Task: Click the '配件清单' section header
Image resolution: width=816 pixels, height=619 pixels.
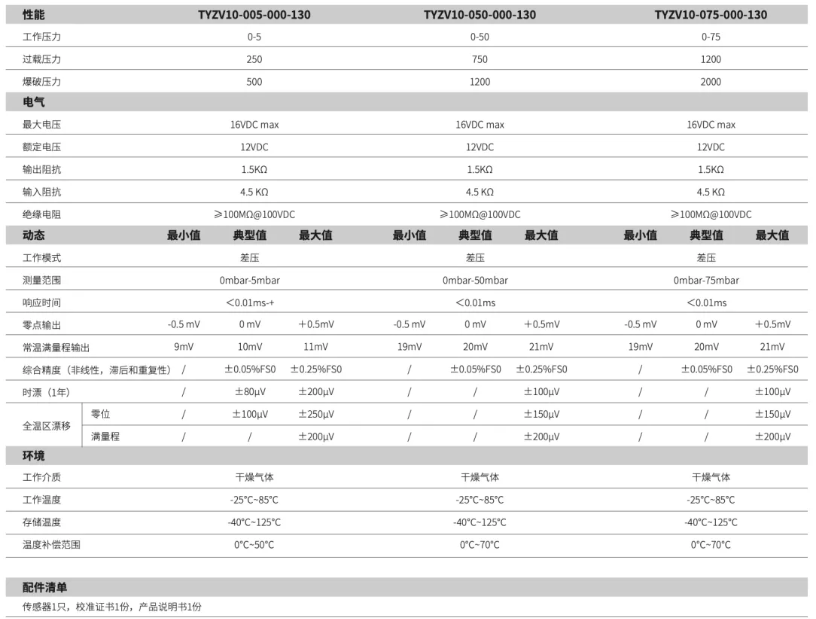Action: point(45,587)
